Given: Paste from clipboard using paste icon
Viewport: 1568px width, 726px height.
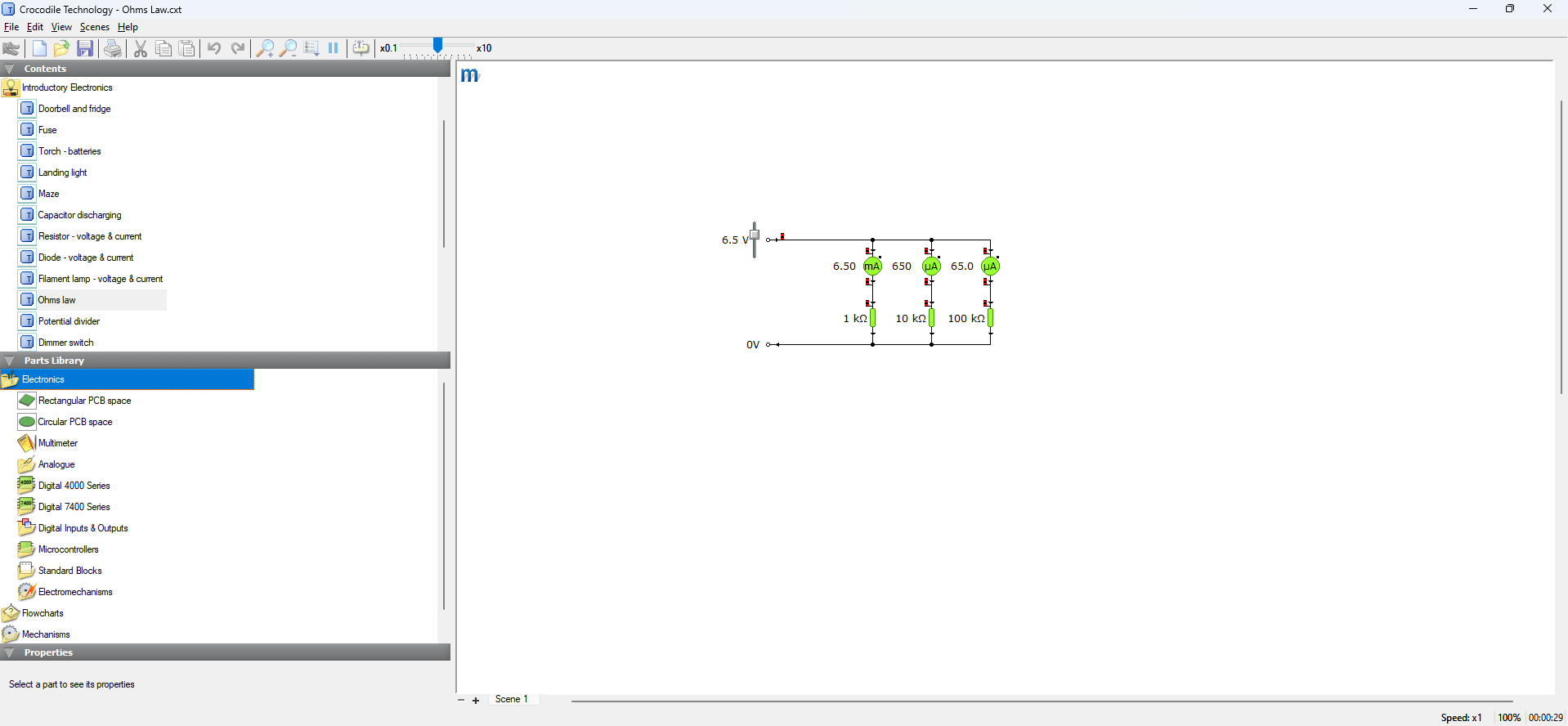Looking at the screenshot, I should (x=187, y=48).
